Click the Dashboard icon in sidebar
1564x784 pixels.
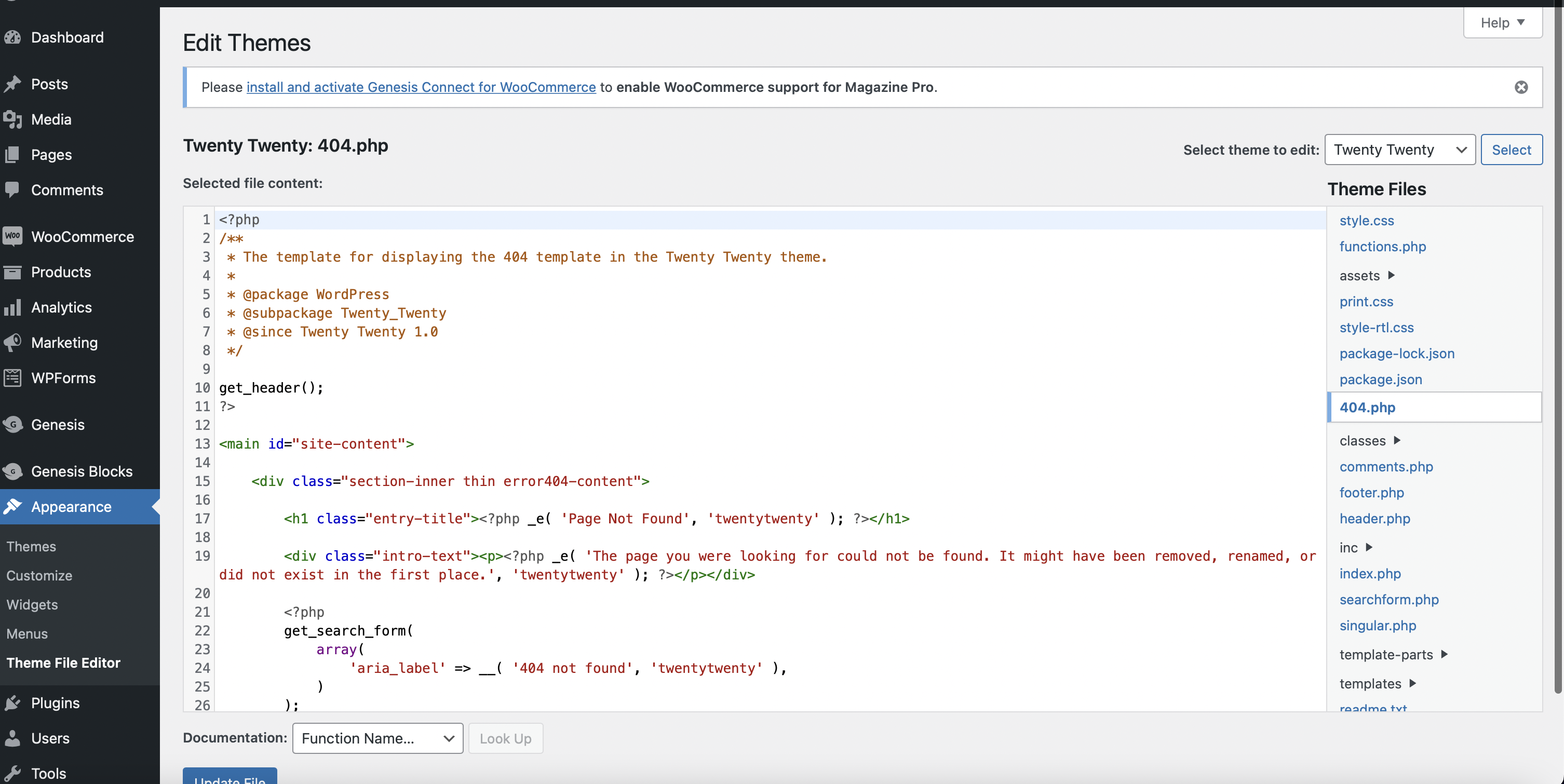(x=14, y=37)
